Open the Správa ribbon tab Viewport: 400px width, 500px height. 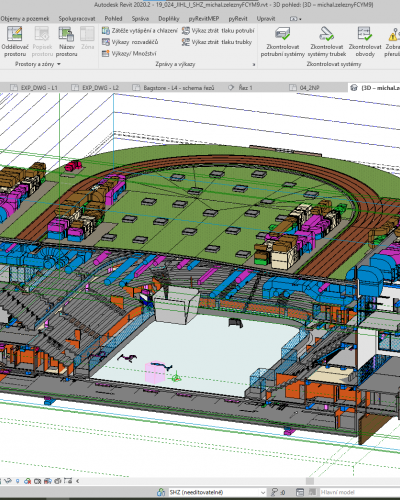(140, 19)
